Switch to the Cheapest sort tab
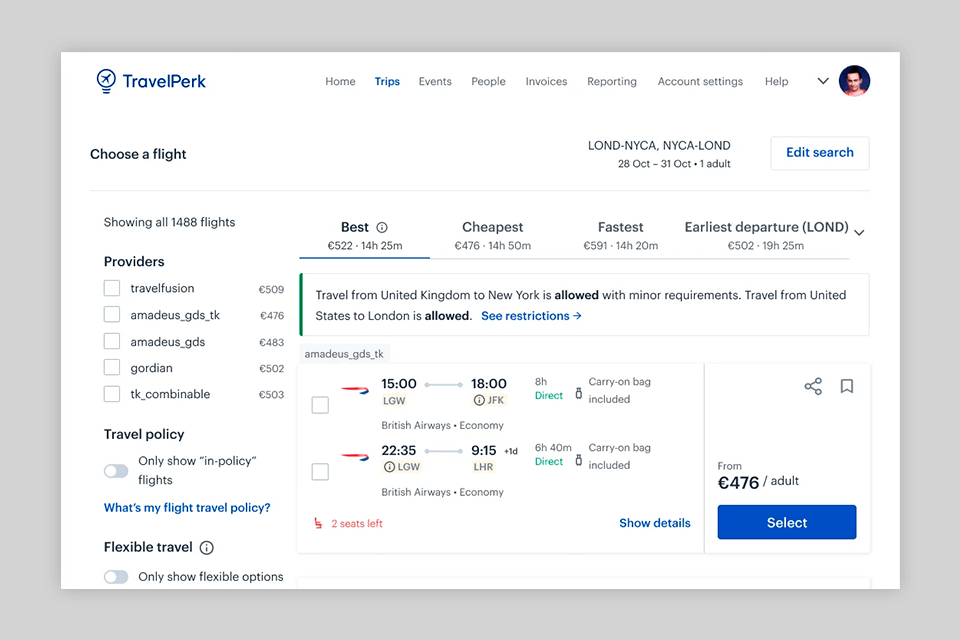The image size is (960, 640). (493, 236)
